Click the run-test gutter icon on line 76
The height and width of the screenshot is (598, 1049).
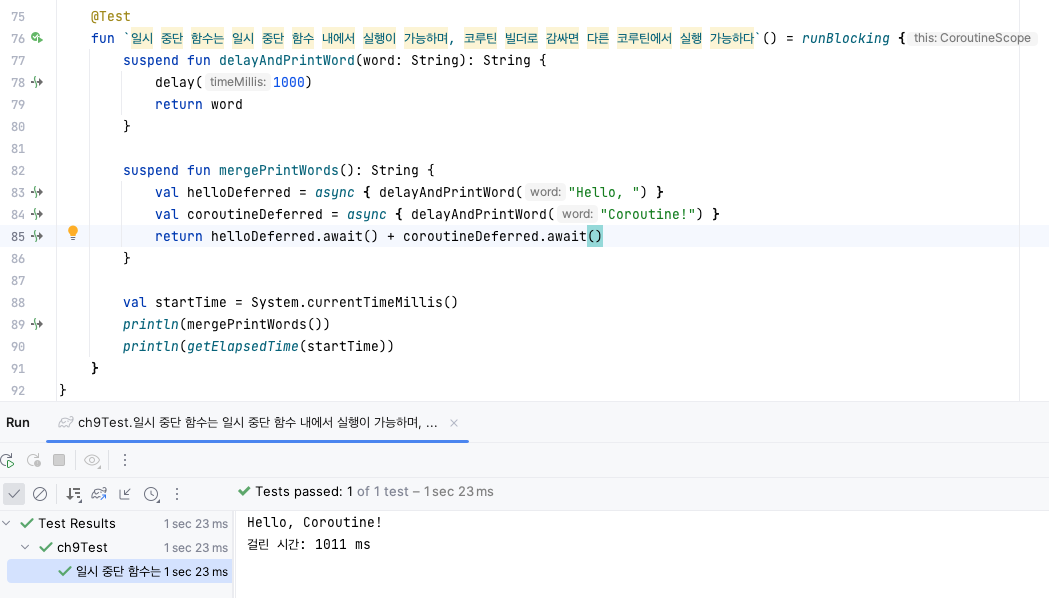pyautogui.click(x=37, y=38)
